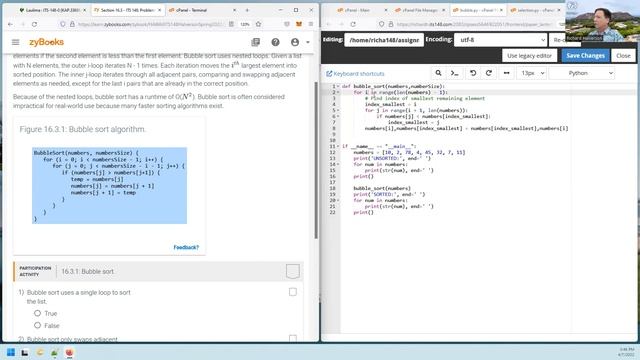
Task: Switch to the cPanel - Main tab
Action: click(359, 10)
